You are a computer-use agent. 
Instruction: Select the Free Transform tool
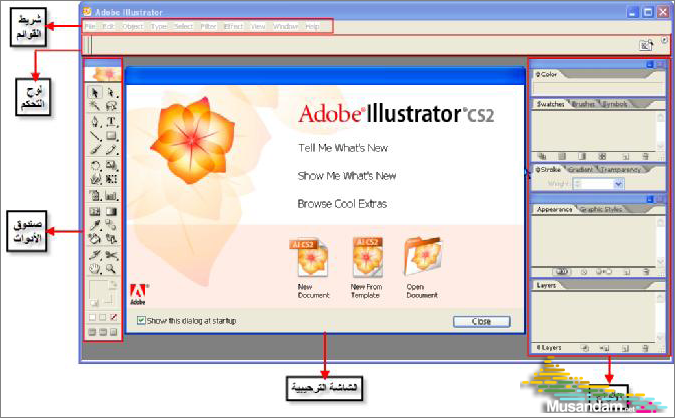coord(111,179)
